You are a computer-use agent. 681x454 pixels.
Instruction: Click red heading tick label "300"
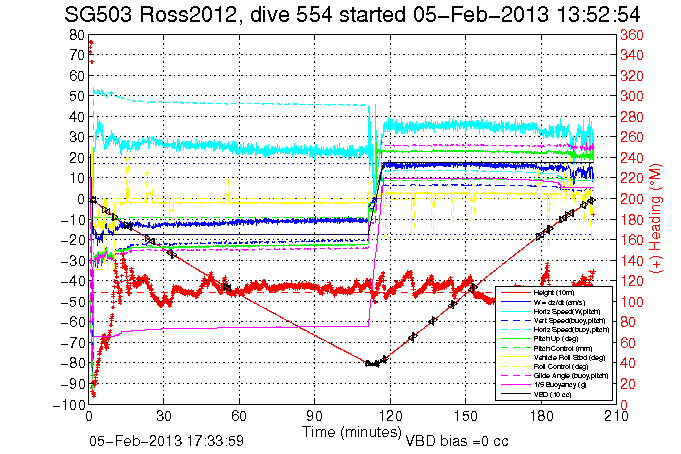pyautogui.click(x=631, y=96)
